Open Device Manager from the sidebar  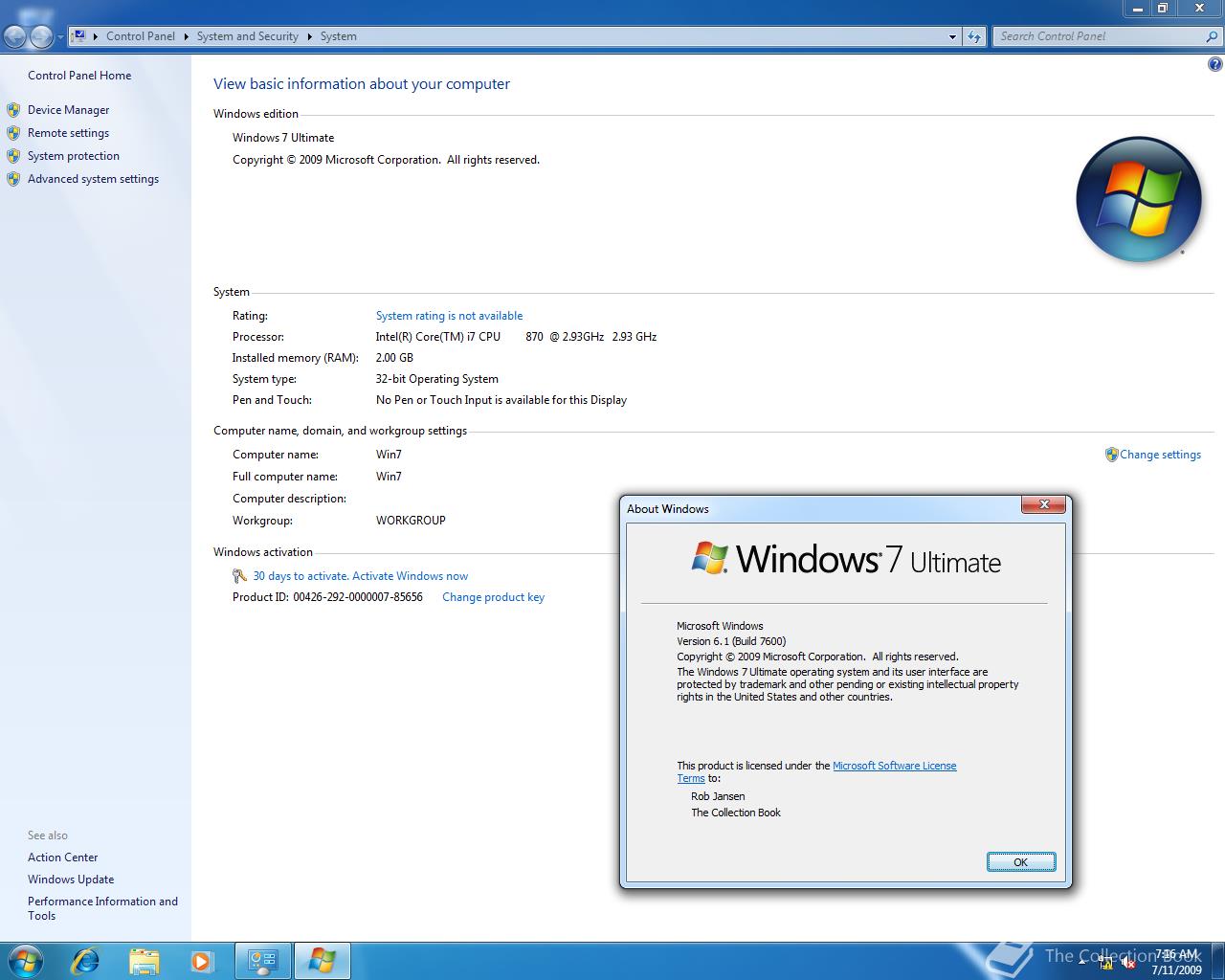pyautogui.click(x=68, y=110)
